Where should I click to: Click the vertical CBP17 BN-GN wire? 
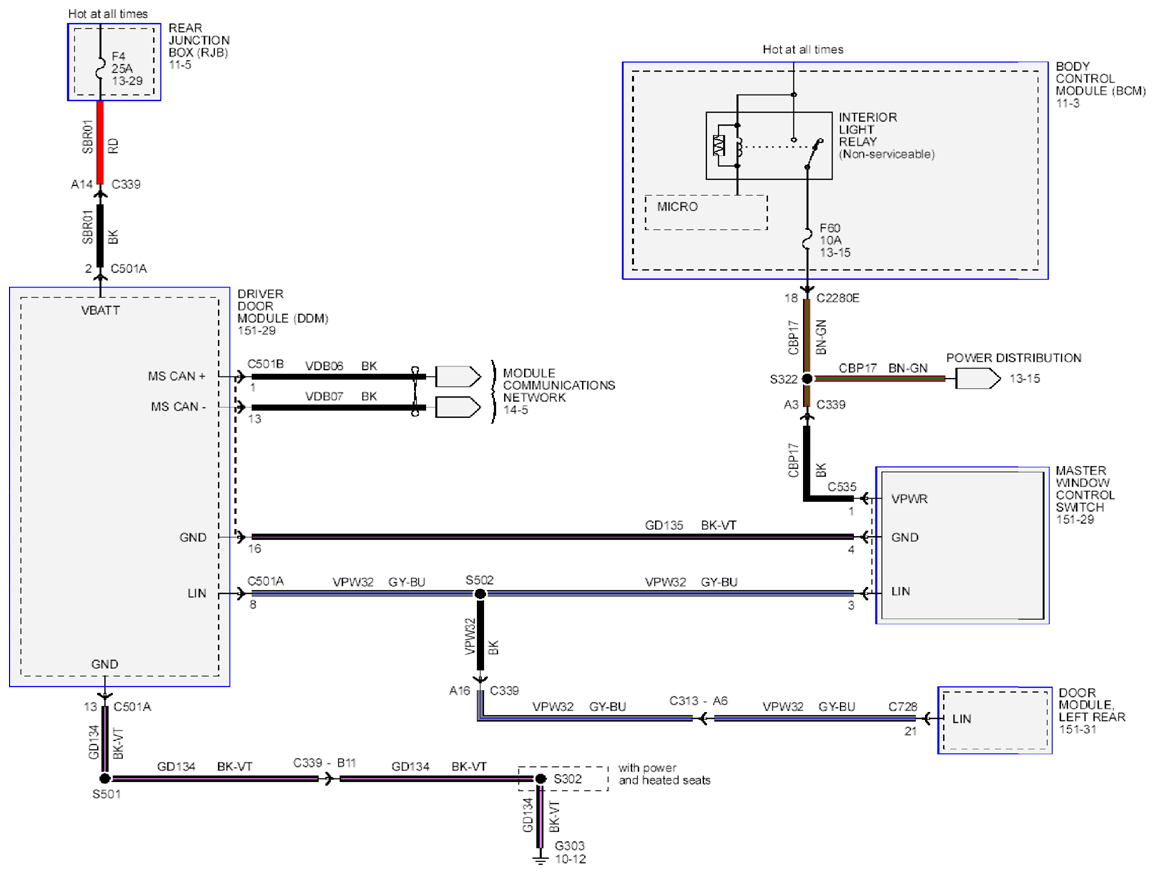coord(807,336)
